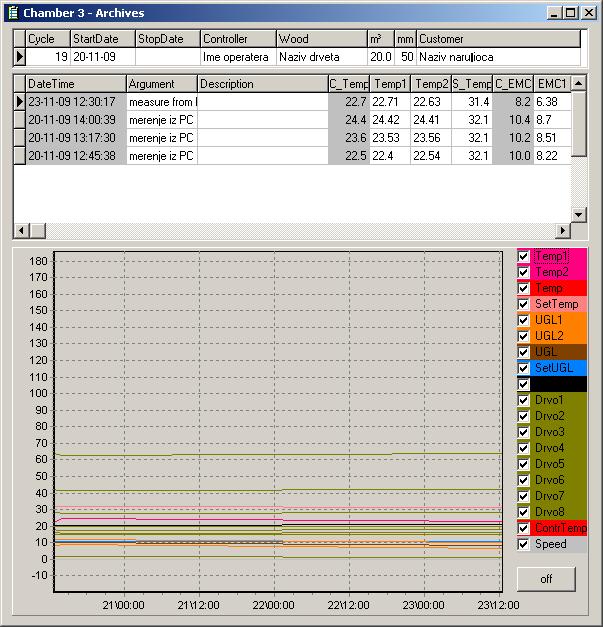Click the Temp1 column header in grid
603x627 pixels.
point(390,84)
